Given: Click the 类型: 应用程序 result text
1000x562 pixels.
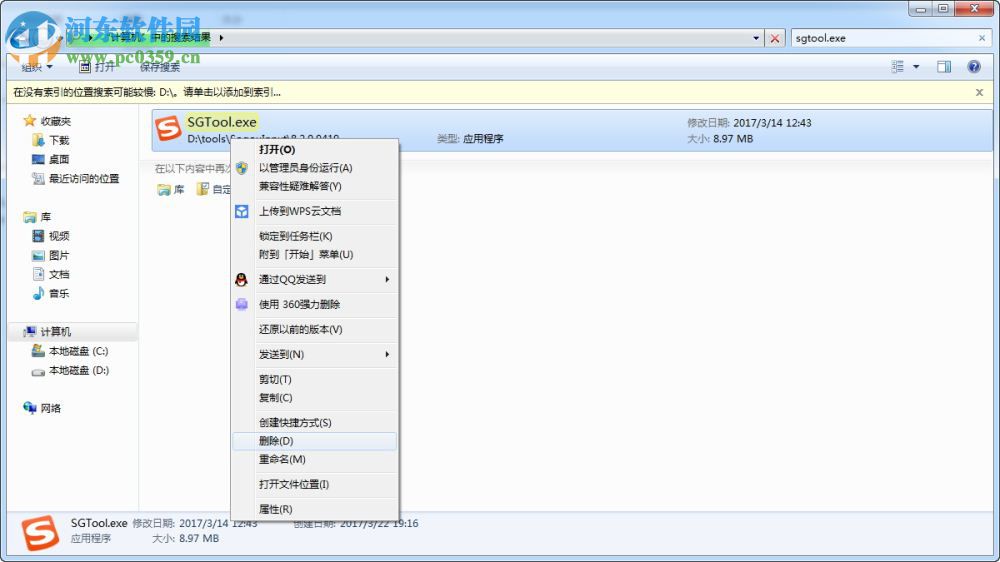Looking at the screenshot, I should pos(470,138).
